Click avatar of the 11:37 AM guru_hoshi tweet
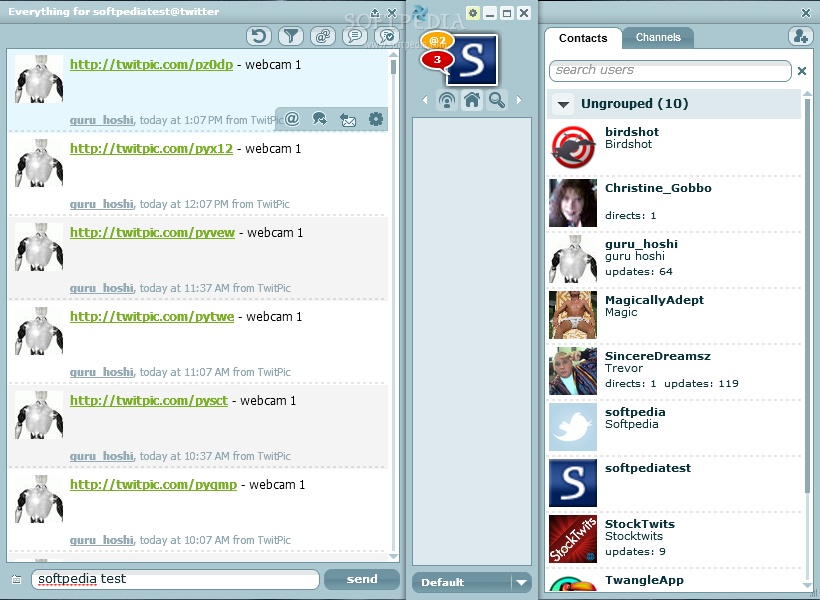The height and width of the screenshot is (600, 820). (39, 247)
